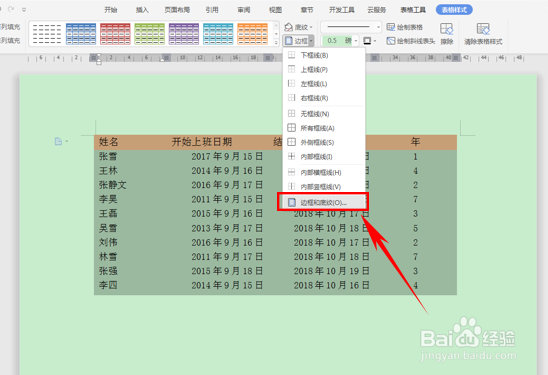
Task: Click the 张静文 name cell
Action: pos(113,185)
